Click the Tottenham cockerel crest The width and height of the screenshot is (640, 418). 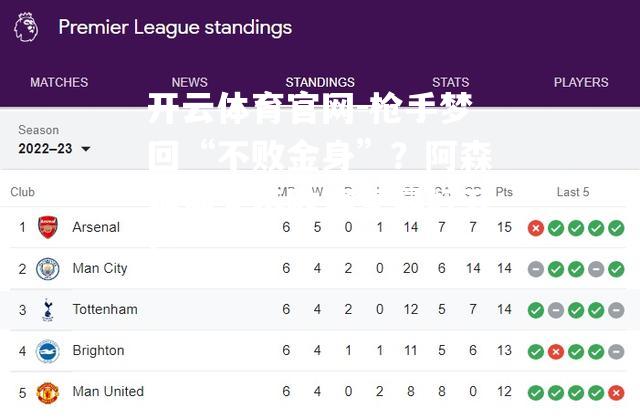point(48,309)
